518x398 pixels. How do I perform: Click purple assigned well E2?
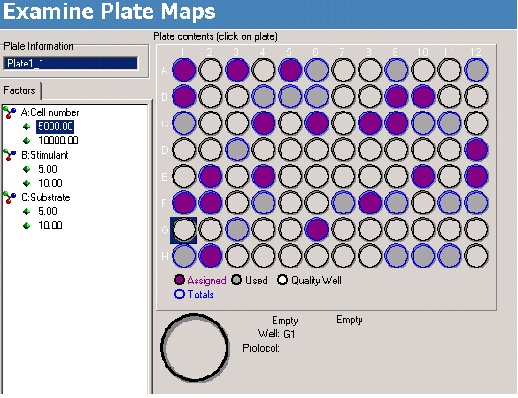click(x=210, y=176)
